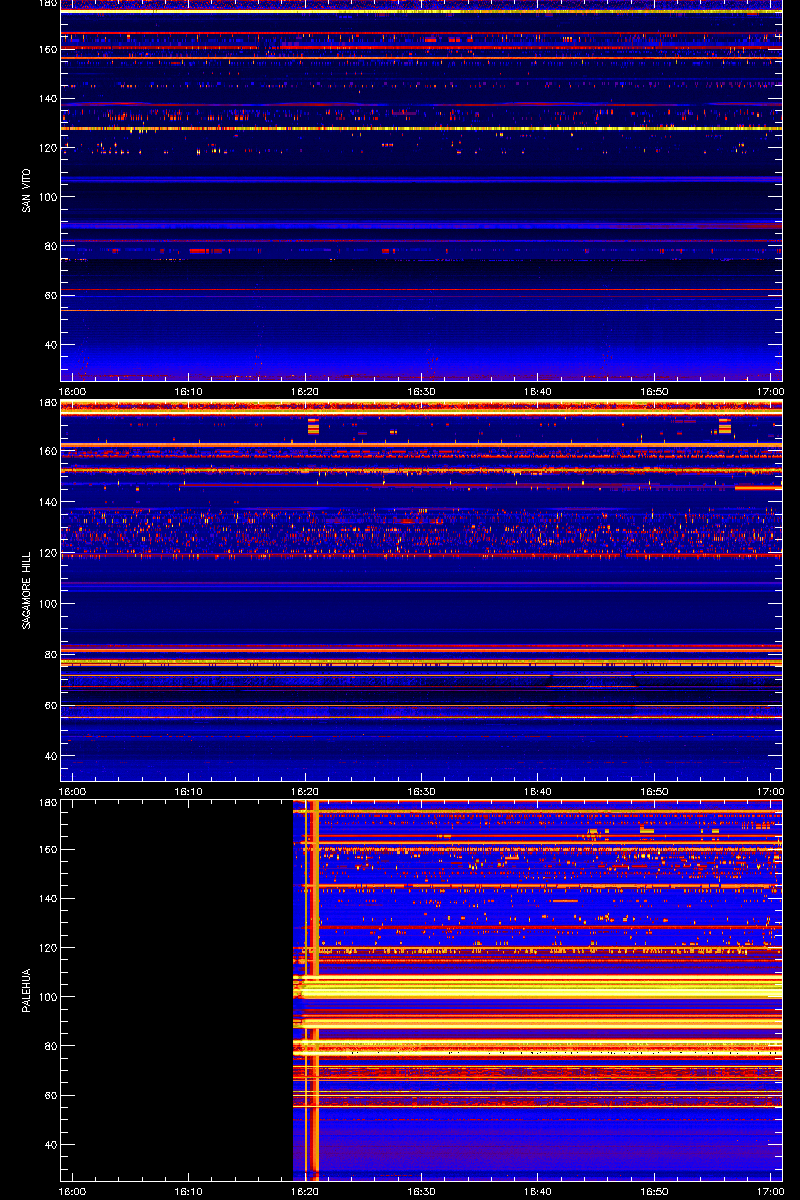The image size is (800, 1200).
Task: Click 140 frequency label on Palehua axis
Action: (48, 899)
